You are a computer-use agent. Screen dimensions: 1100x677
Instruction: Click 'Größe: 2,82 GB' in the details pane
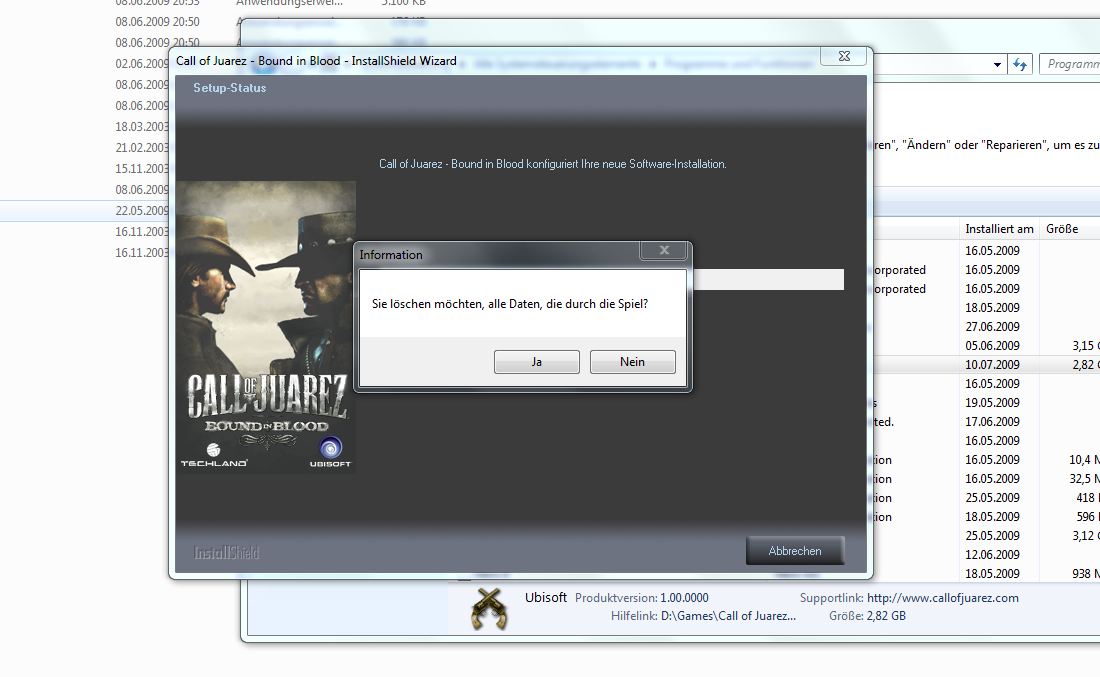pos(867,616)
